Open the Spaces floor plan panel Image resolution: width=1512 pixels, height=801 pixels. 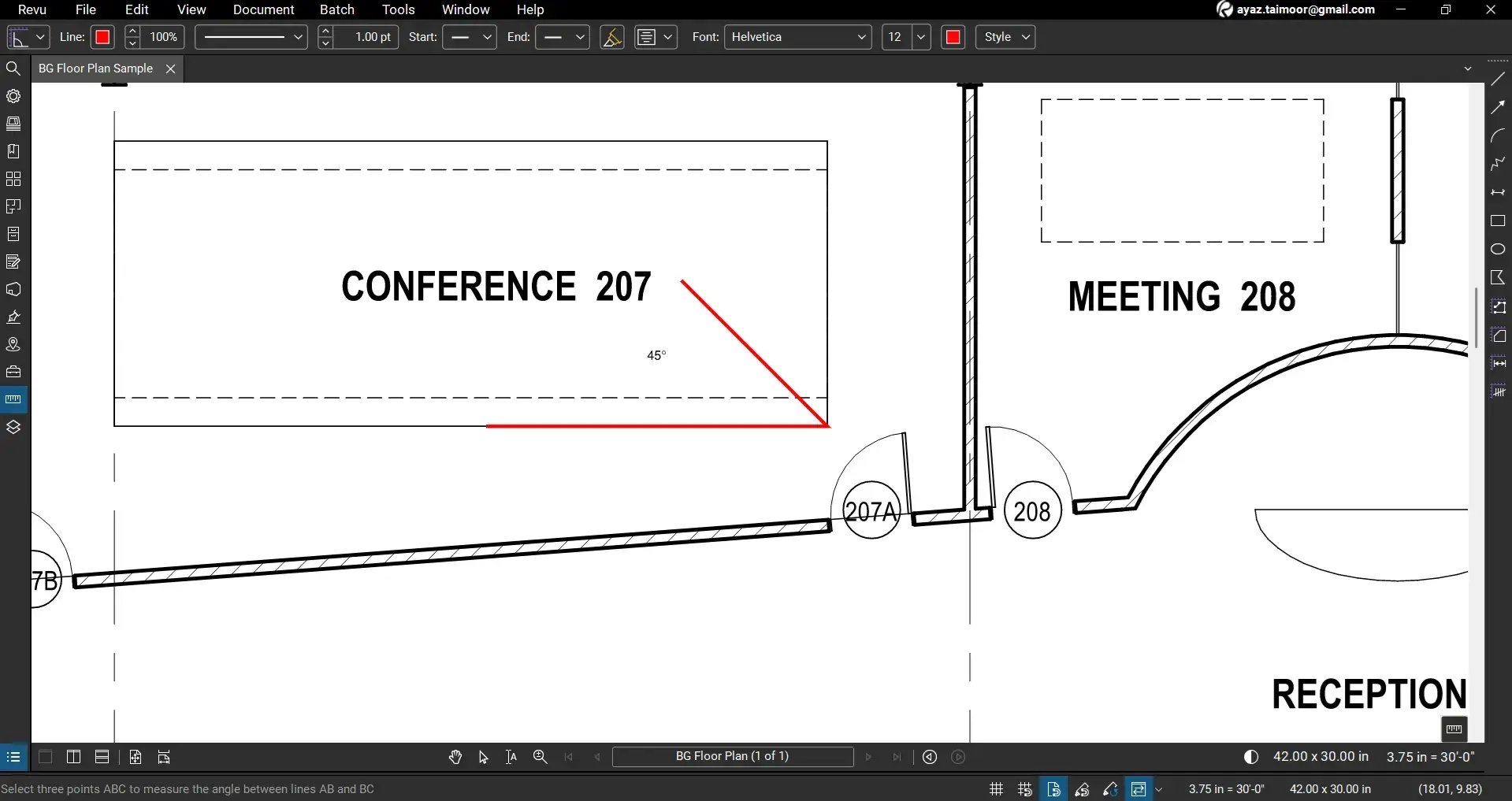pos(13,206)
